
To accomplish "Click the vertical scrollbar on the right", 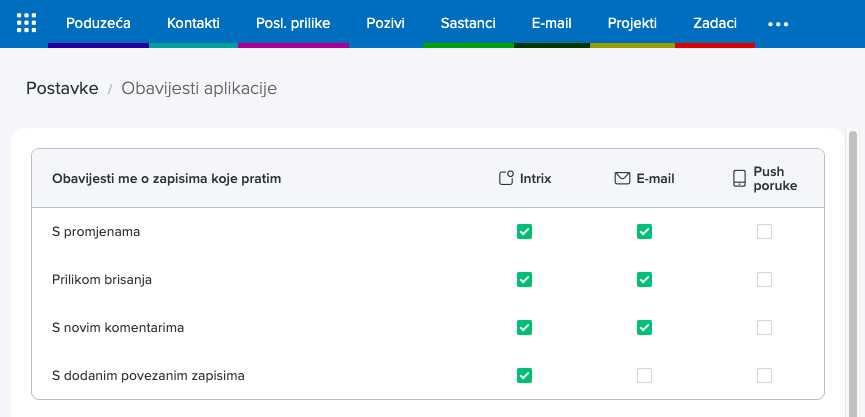I will [853, 274].
